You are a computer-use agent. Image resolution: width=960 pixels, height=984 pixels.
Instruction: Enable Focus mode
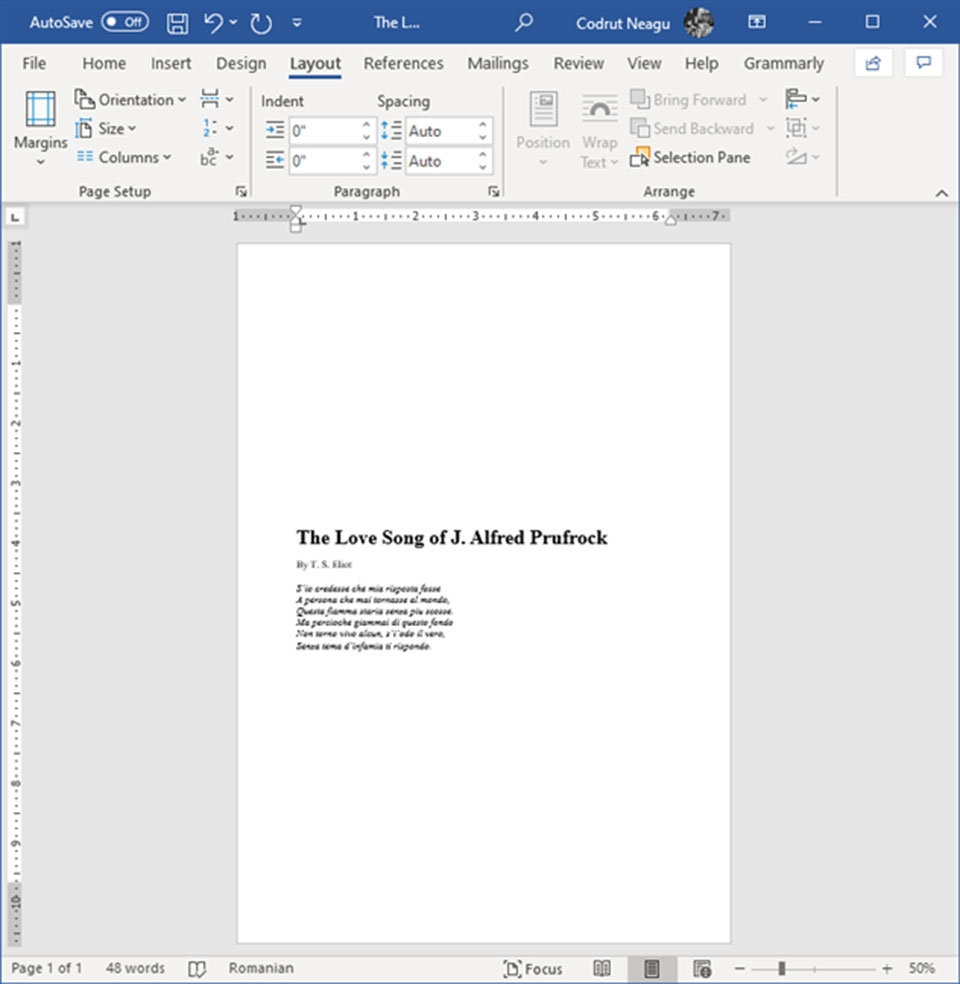click(x=533, y=968)
